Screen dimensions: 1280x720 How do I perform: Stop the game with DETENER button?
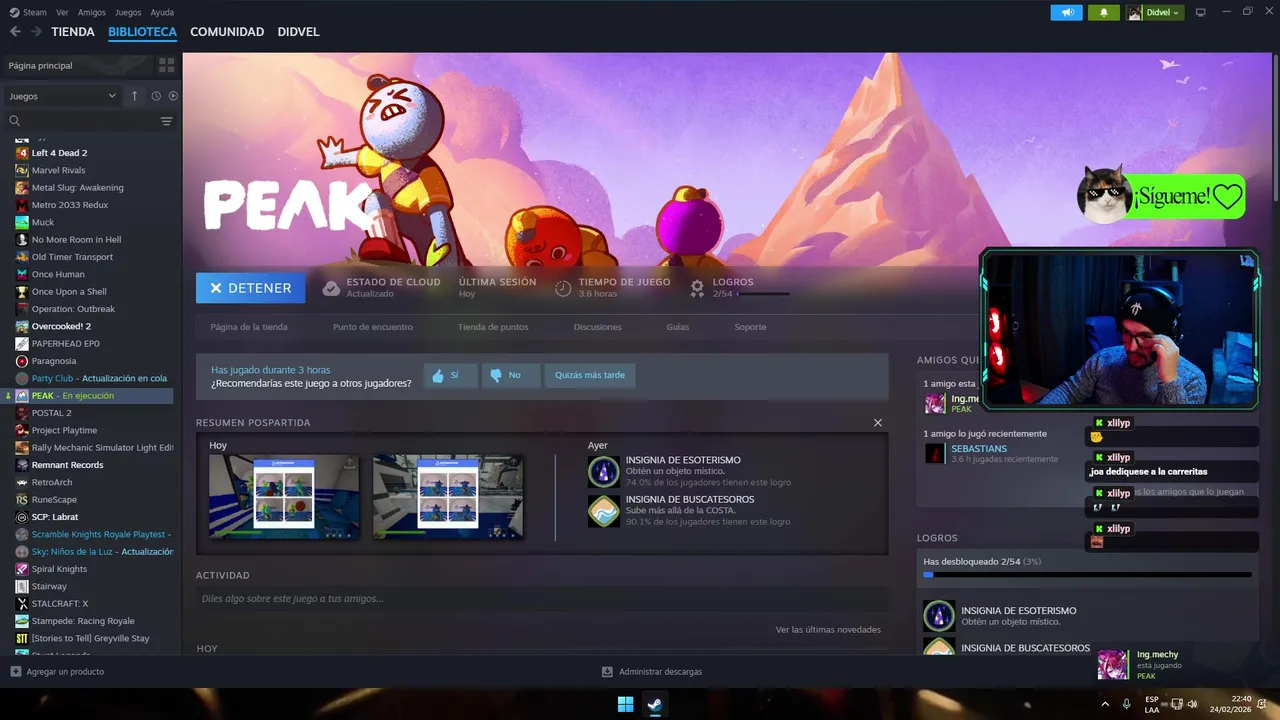tap(250, 288)
